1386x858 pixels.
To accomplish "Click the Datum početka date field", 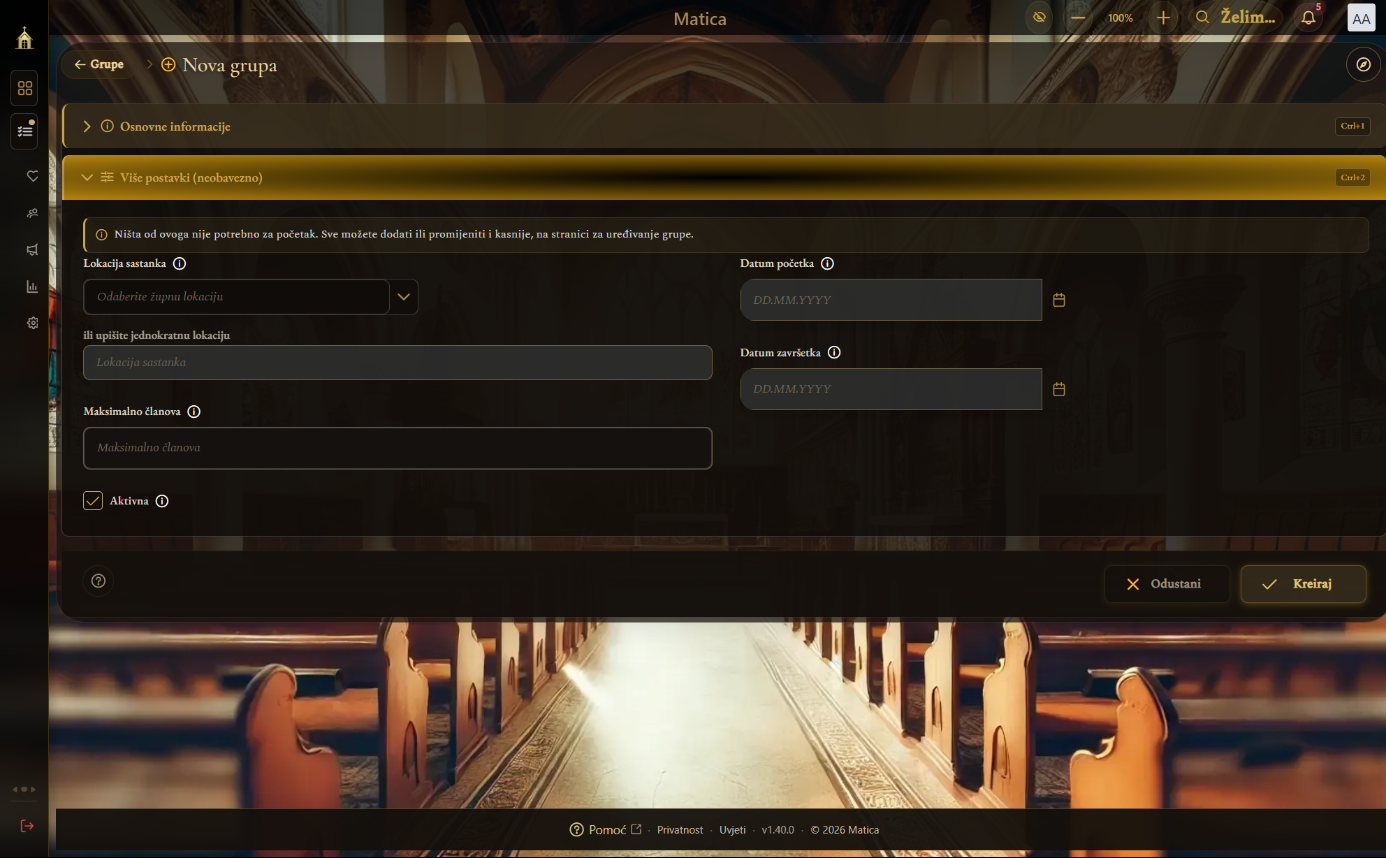I will (891, 300).
